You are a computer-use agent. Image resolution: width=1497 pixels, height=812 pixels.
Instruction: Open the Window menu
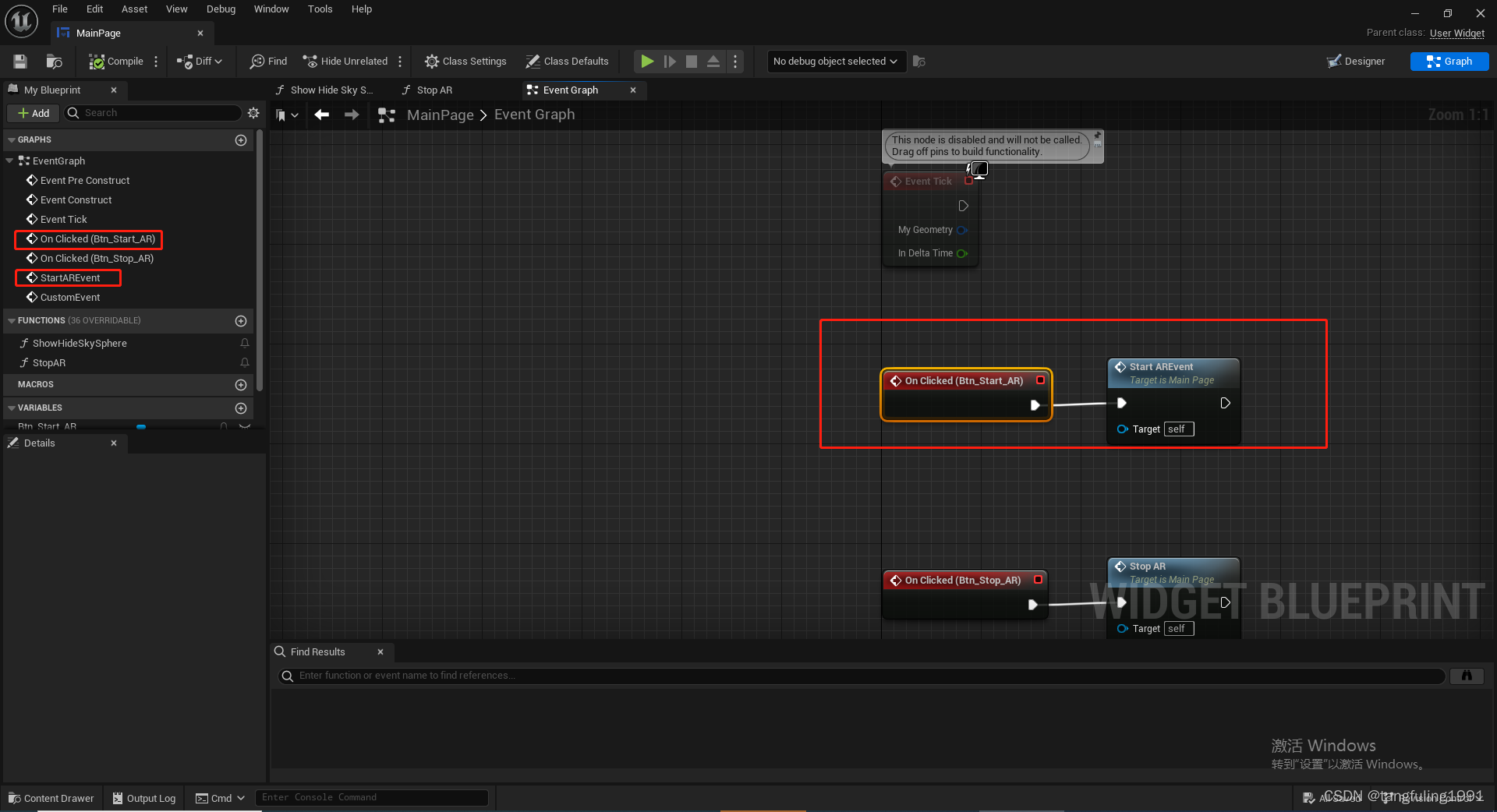coord(271,9)
